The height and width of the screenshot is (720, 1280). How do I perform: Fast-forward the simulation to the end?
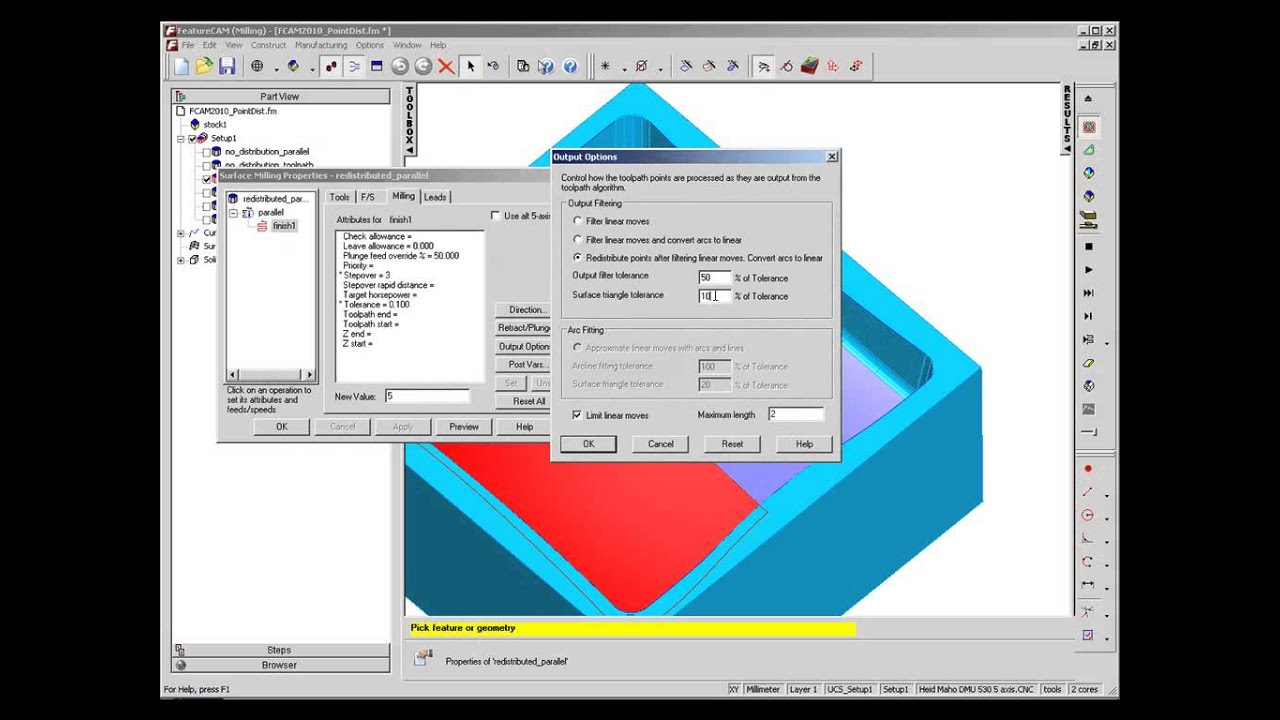[1089, 293]
